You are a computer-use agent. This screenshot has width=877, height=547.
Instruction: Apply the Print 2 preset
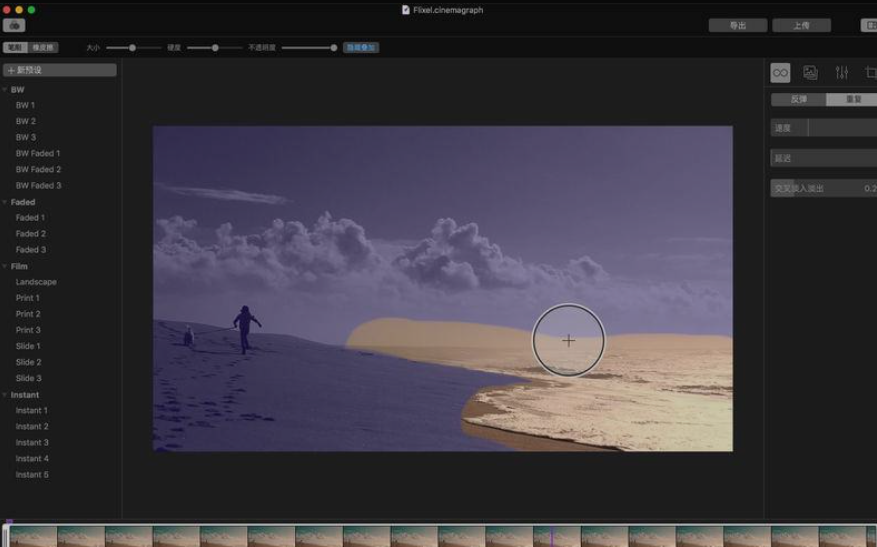click(x=28, y=314)
